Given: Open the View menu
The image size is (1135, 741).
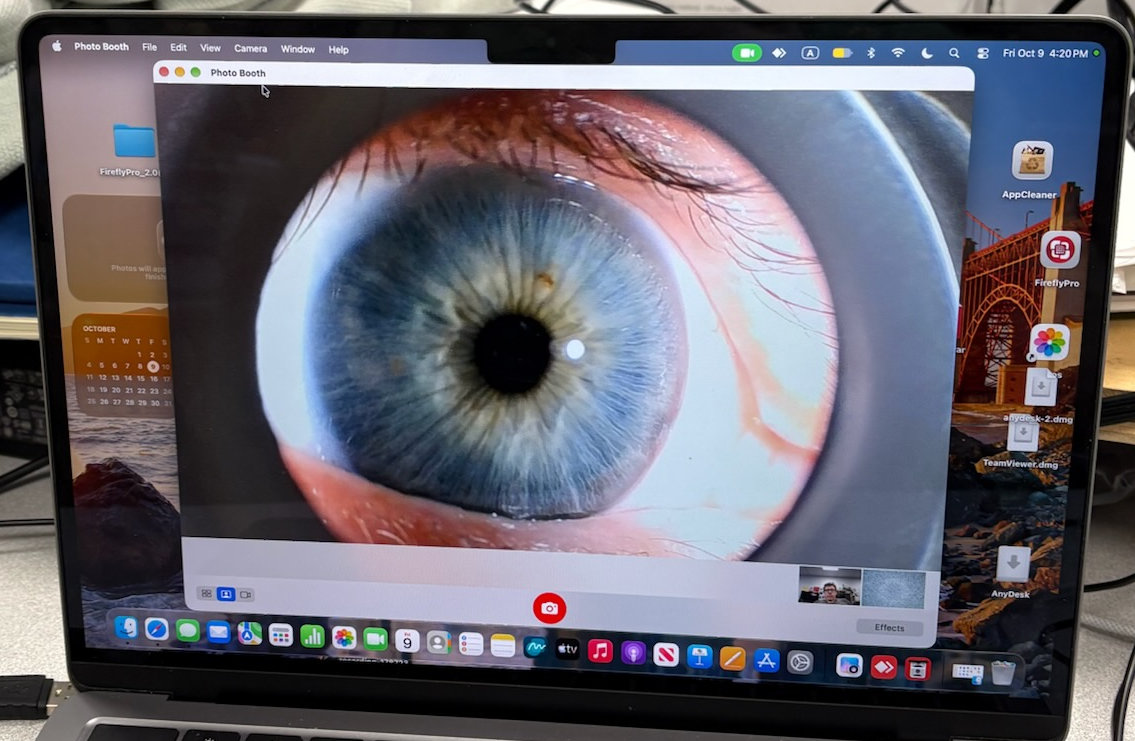Looking at the screenshot, I should (210, 48).
